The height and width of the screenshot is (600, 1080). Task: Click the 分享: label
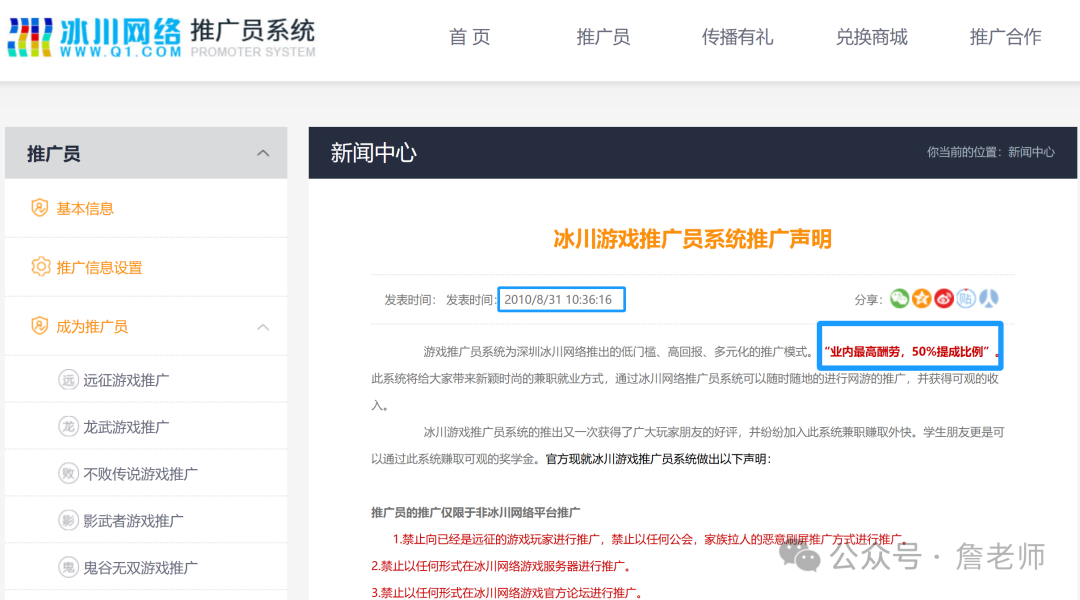(868, 300)
